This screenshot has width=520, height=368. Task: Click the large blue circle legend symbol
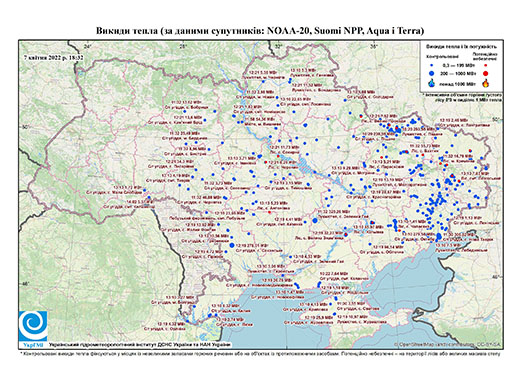[x=432, y=73]
